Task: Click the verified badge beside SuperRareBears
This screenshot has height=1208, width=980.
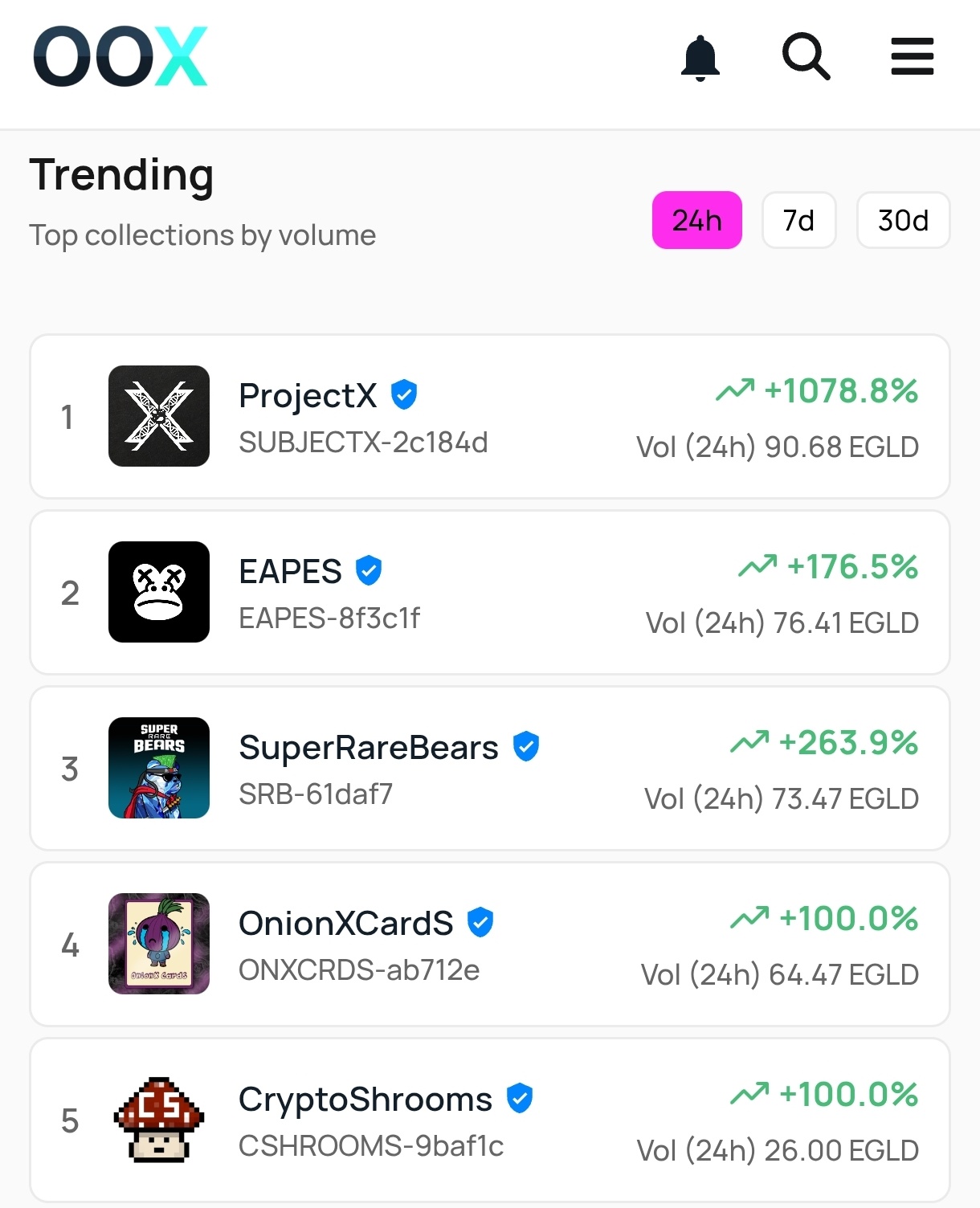Action: [x=526, y=746]
